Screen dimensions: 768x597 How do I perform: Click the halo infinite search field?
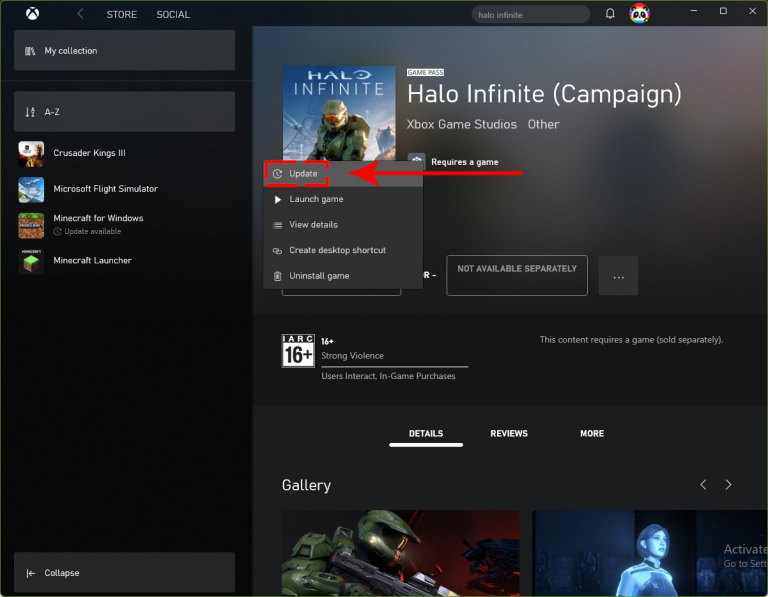pyautogui.click(x=530, y=15)
